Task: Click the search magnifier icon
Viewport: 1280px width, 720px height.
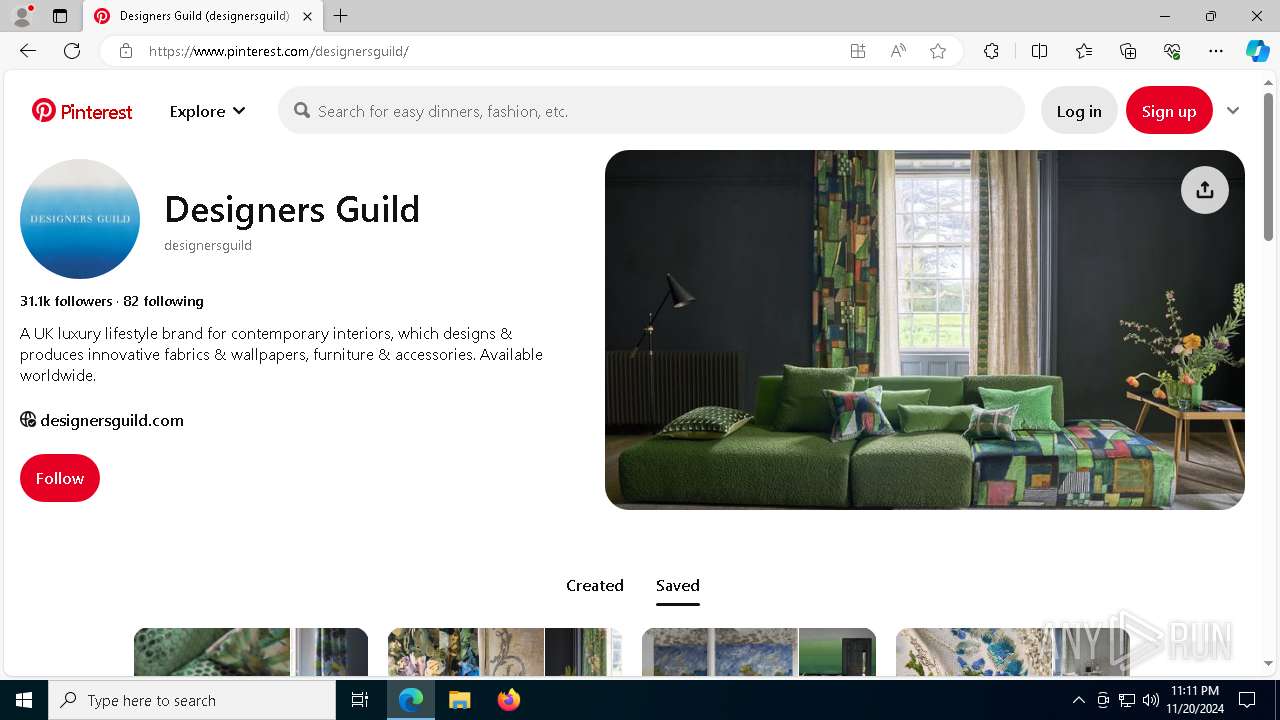Action: pyautogui.click(x=301, y=111)
